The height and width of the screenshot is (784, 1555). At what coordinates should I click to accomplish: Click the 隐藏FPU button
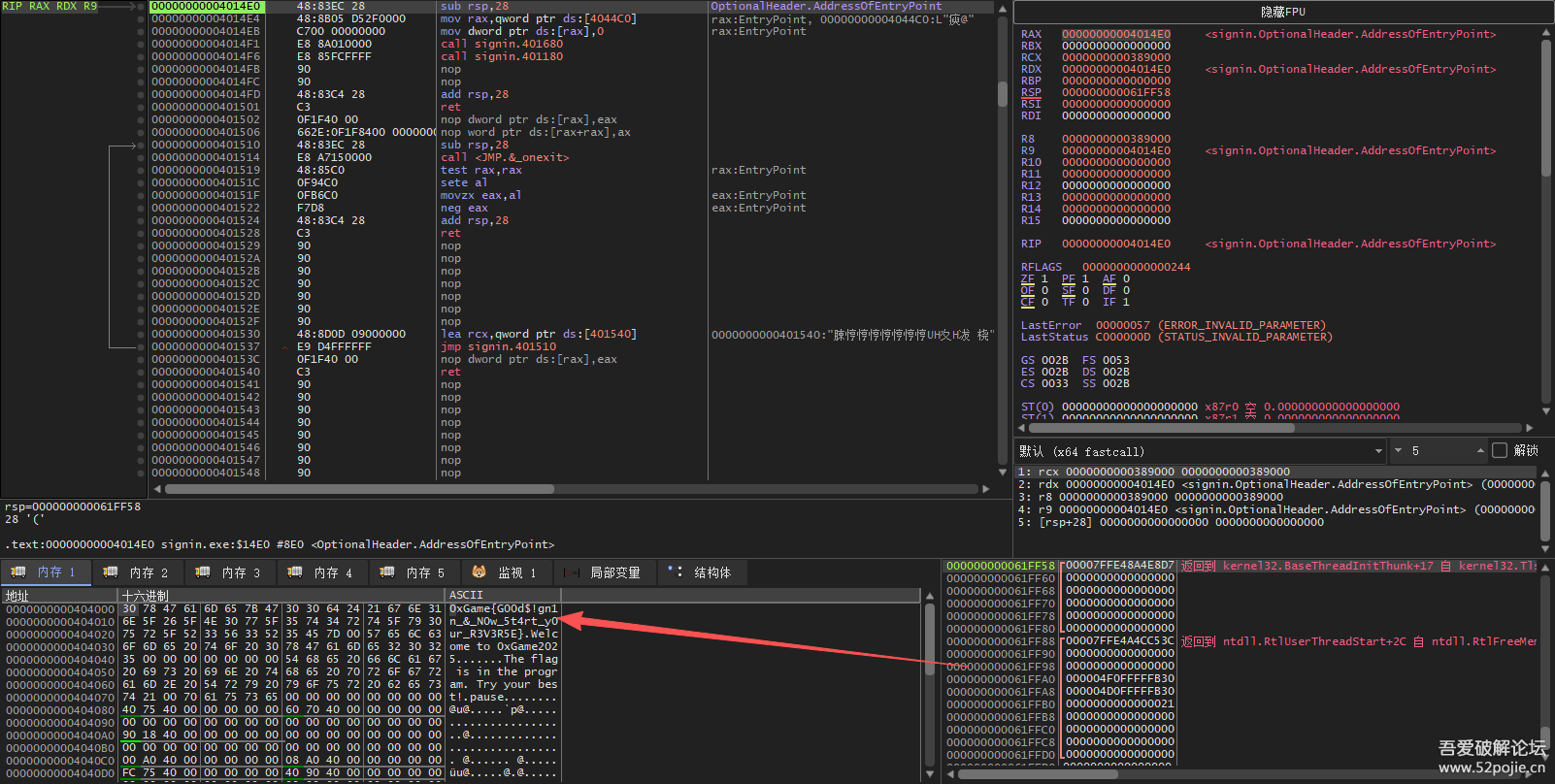[x=1282, y=13]
